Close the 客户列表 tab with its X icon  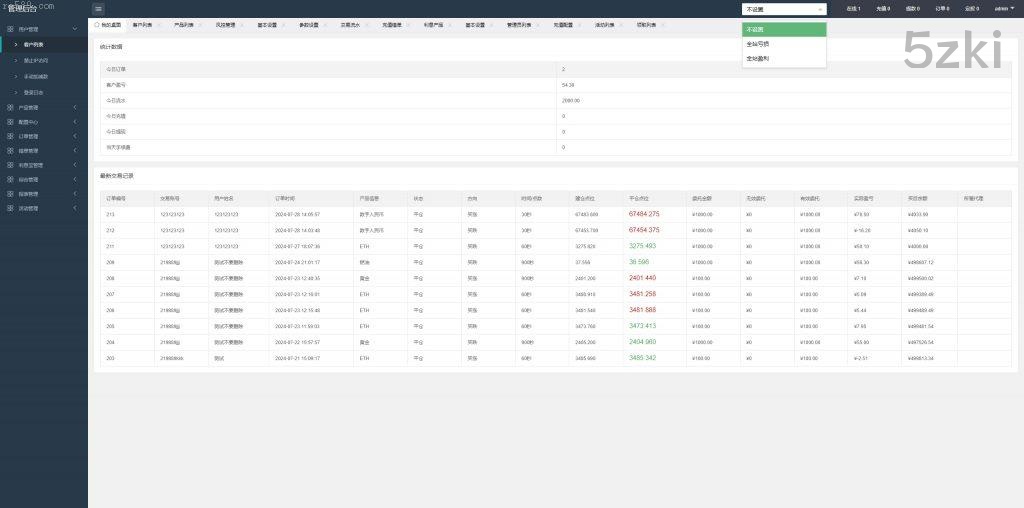(x=160, y=23)
